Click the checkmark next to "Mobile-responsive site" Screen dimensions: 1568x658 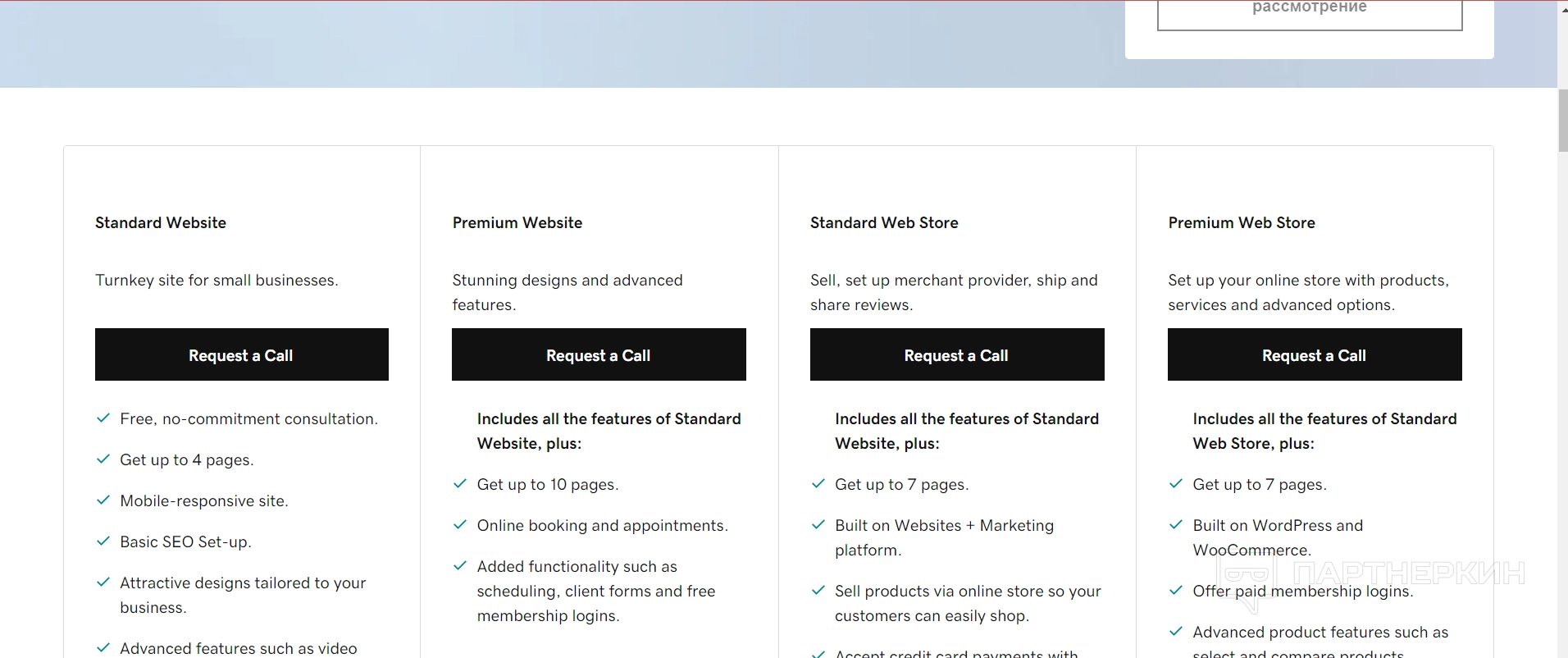point(103,500)
